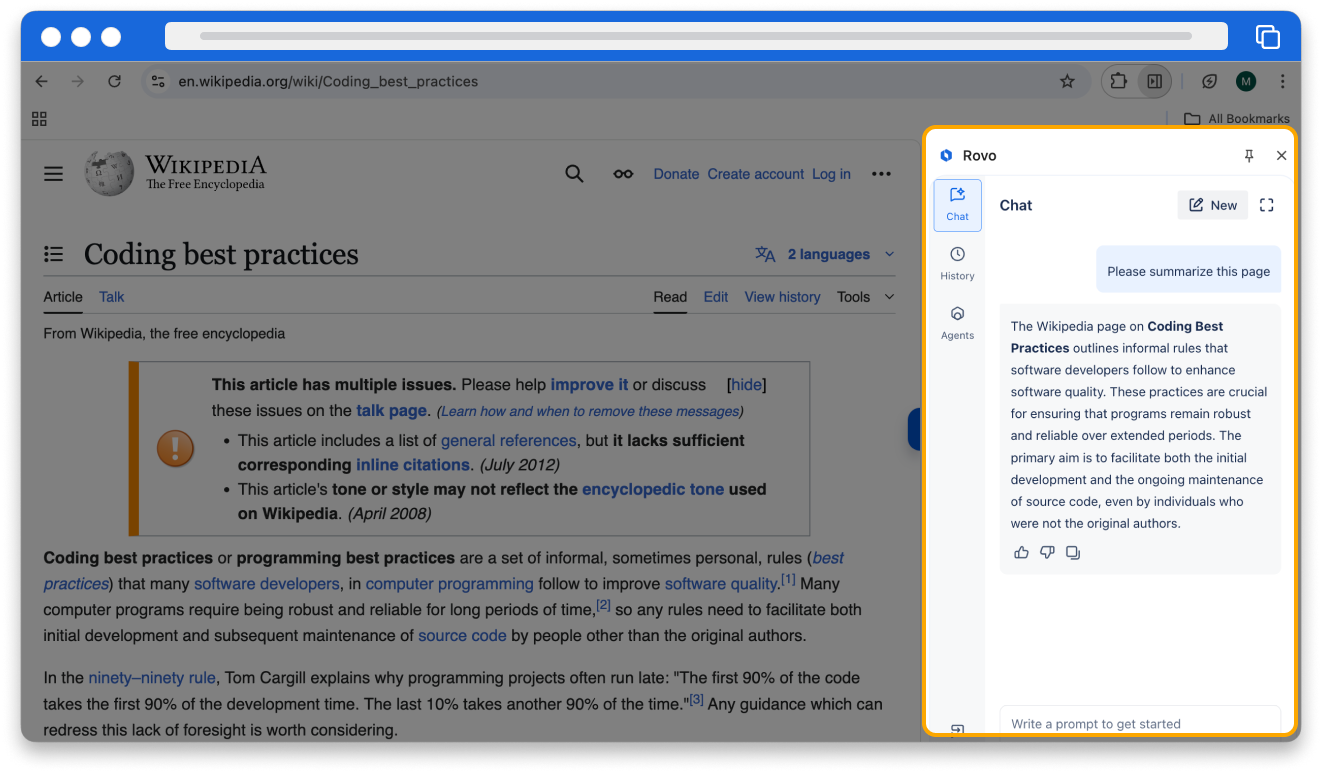Open History in Rovo sidebar
Viewport: 1322px width, 773px height.
coord(957,264)
